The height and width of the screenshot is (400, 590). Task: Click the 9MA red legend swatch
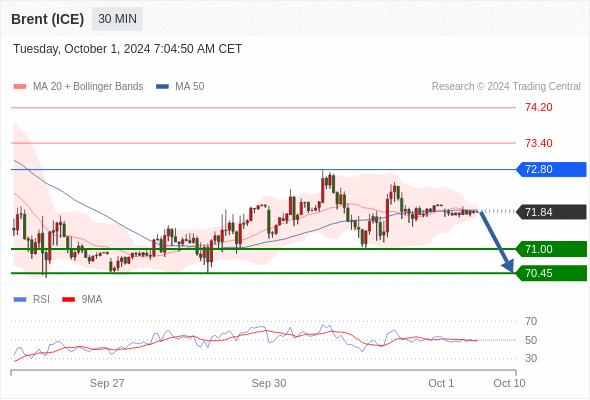point(68,300)
